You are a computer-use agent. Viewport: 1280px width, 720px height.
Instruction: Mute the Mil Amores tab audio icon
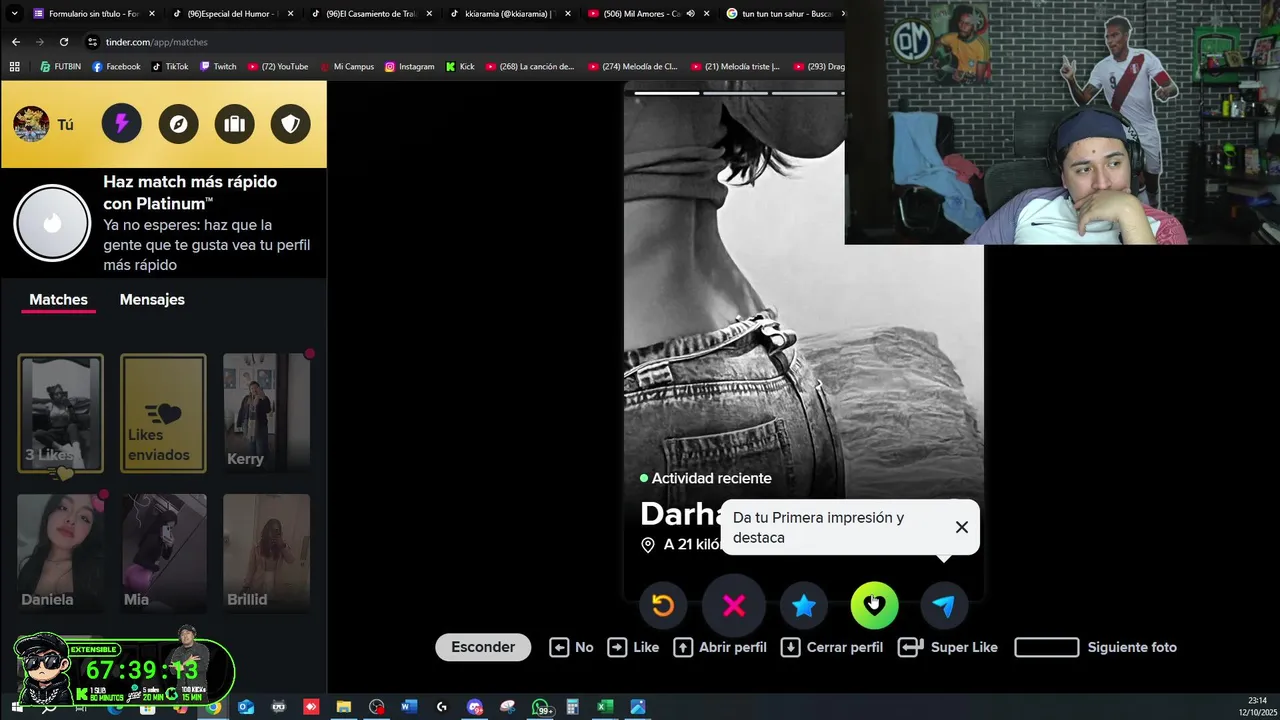[x=690, y=14]
